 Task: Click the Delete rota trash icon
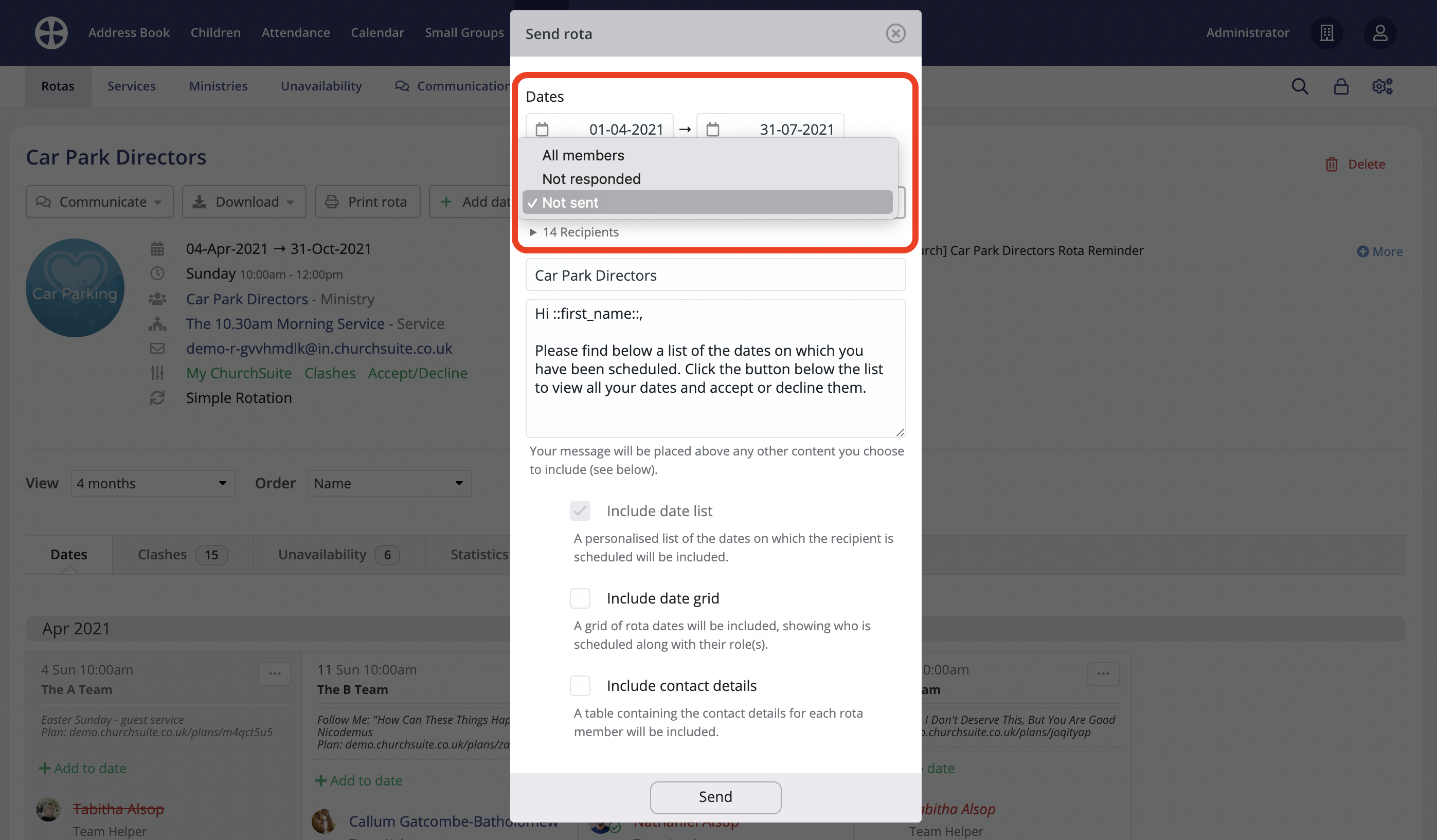click(x=1333, y=164)
